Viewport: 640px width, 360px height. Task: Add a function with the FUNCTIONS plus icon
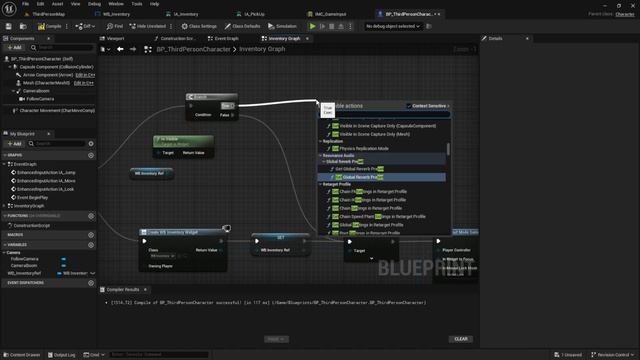(91, 216)
